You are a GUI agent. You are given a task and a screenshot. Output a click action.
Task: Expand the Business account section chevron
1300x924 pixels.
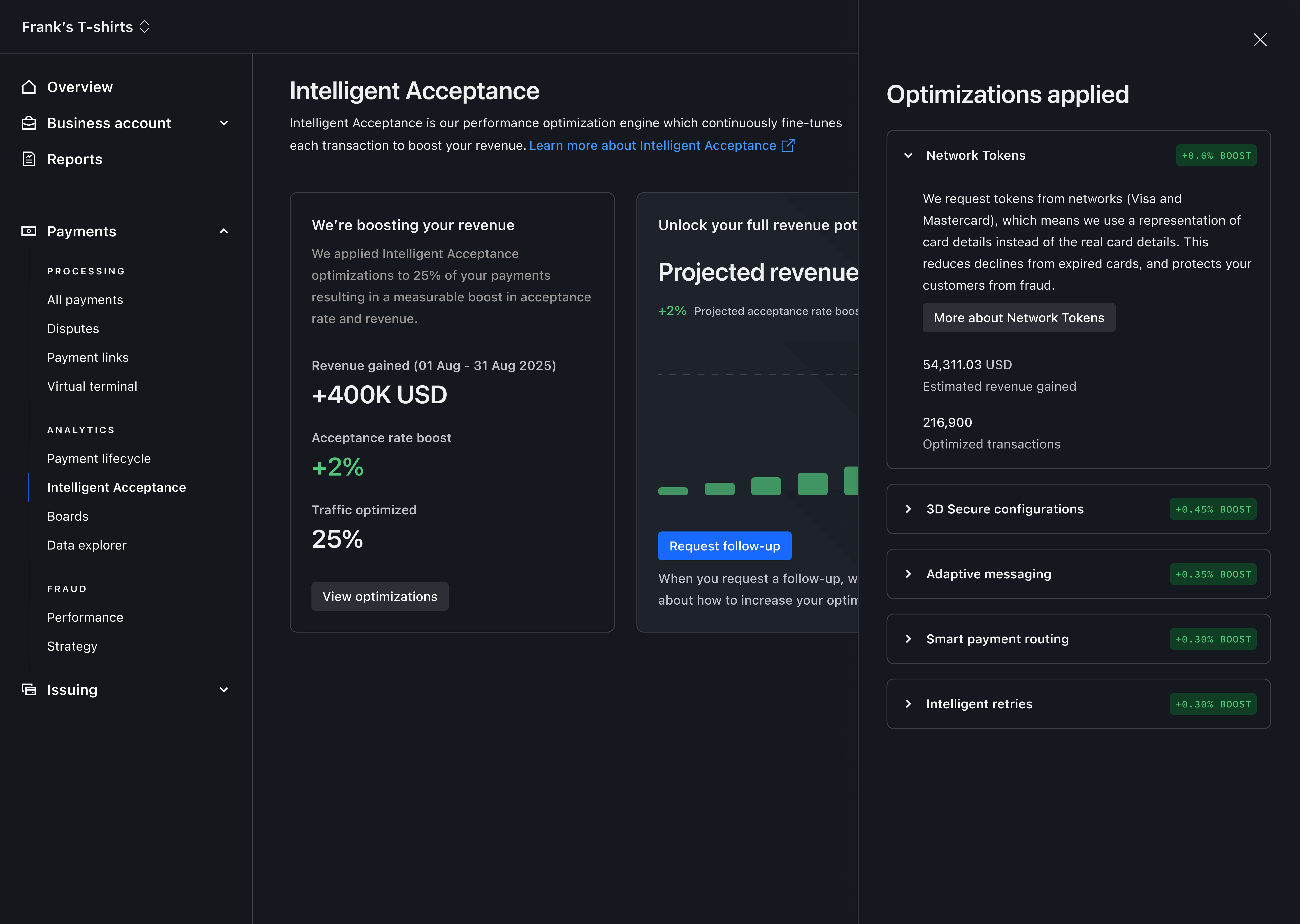coord(224,123)
